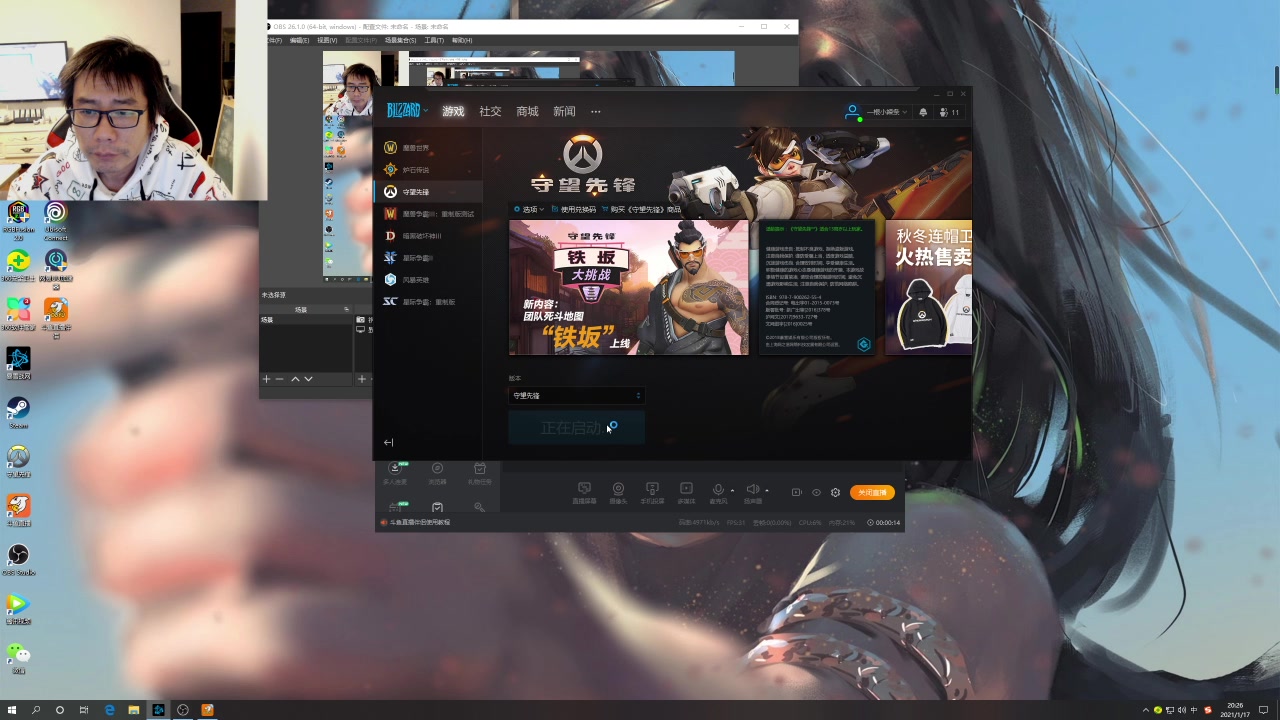Open Ubisoft Connect desktop shortcut
This screenshot has height=720, width=1280.
pyautogui.click(x=56, y=220)
